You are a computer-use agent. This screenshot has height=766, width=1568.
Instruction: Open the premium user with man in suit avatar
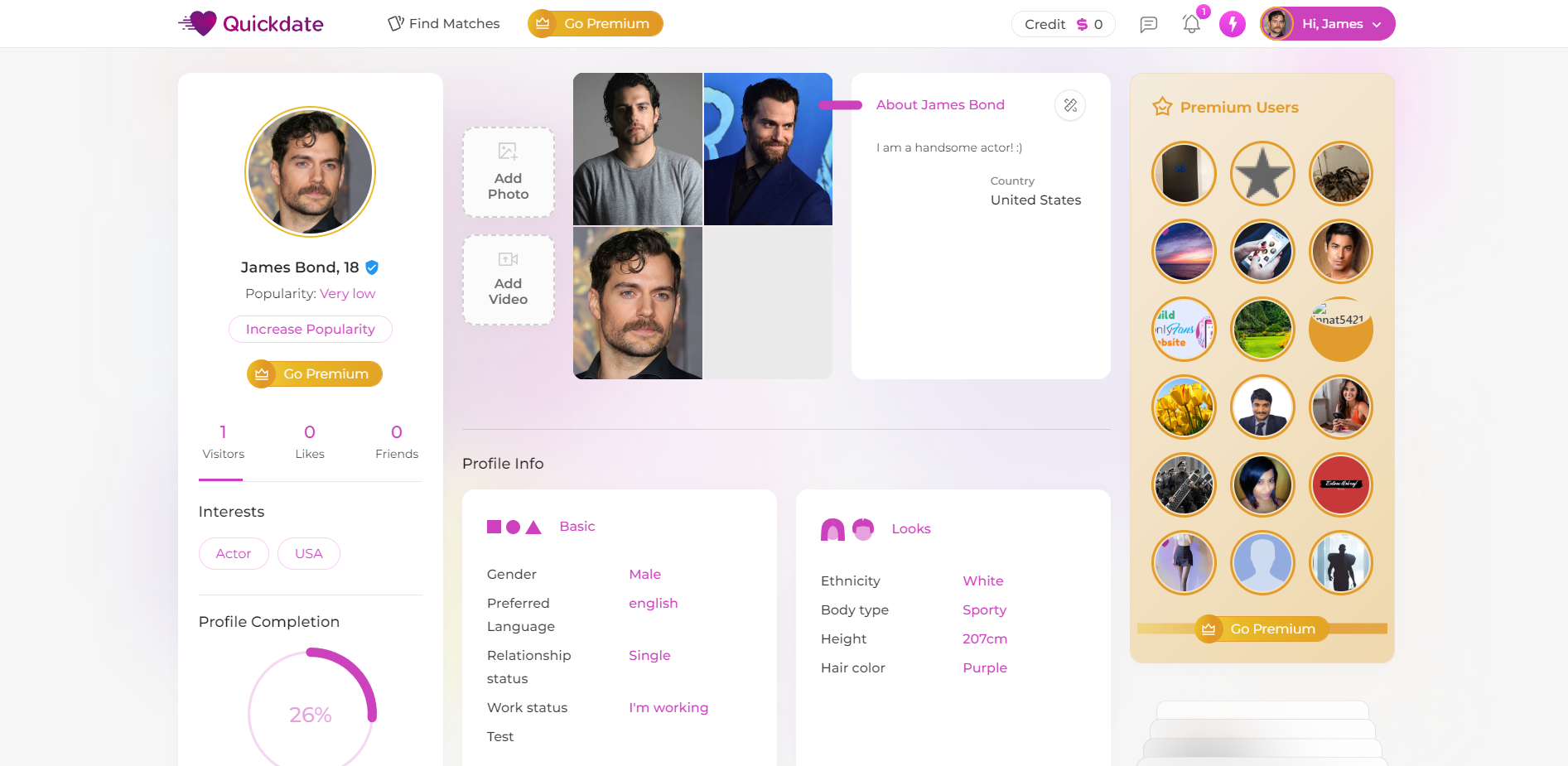(x=1262, y=407)
